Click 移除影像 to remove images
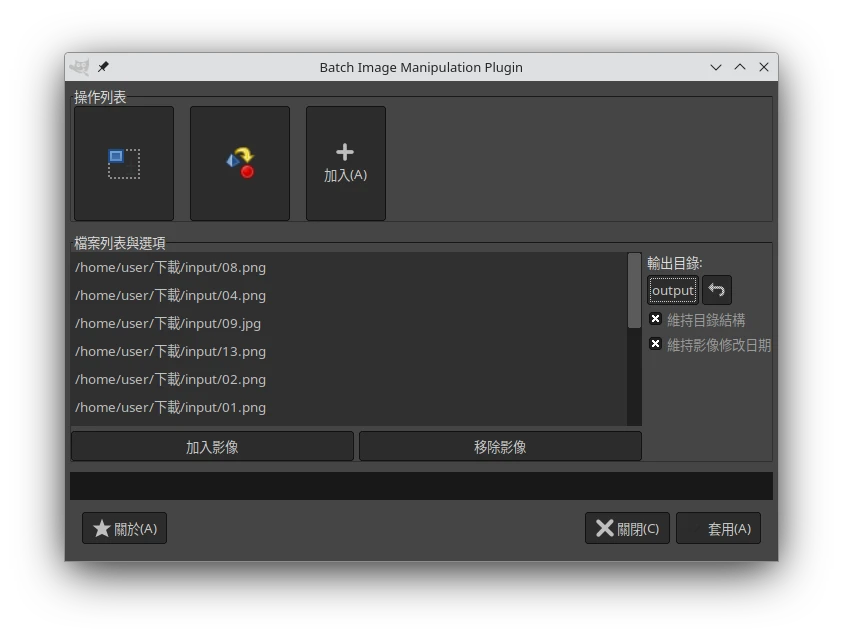Screen dimensions: 843x638 [500, 447]
